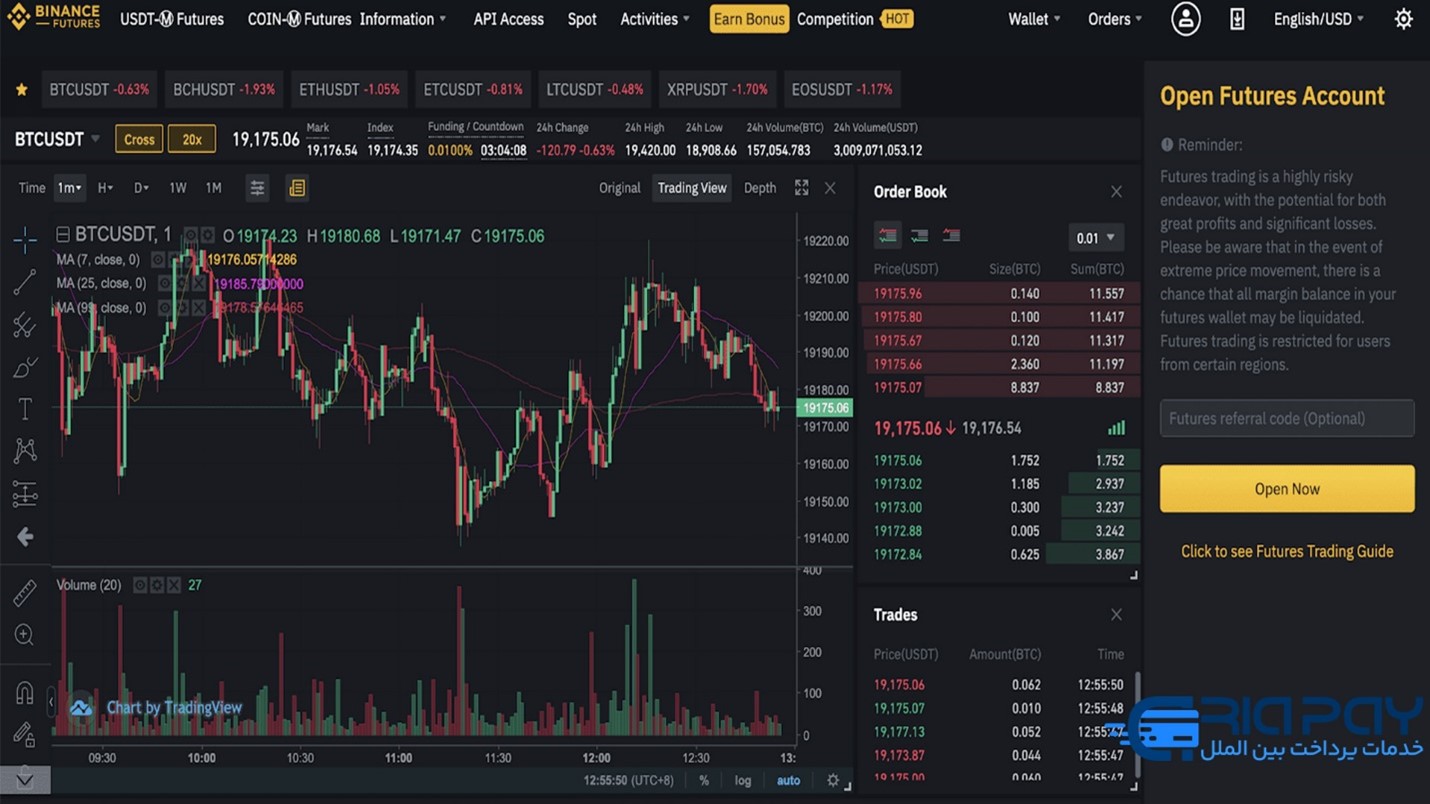The width and height of the screenshot is (1430, 804).
Task: Show both bids and asks order book view
Action: coord(887,236)
